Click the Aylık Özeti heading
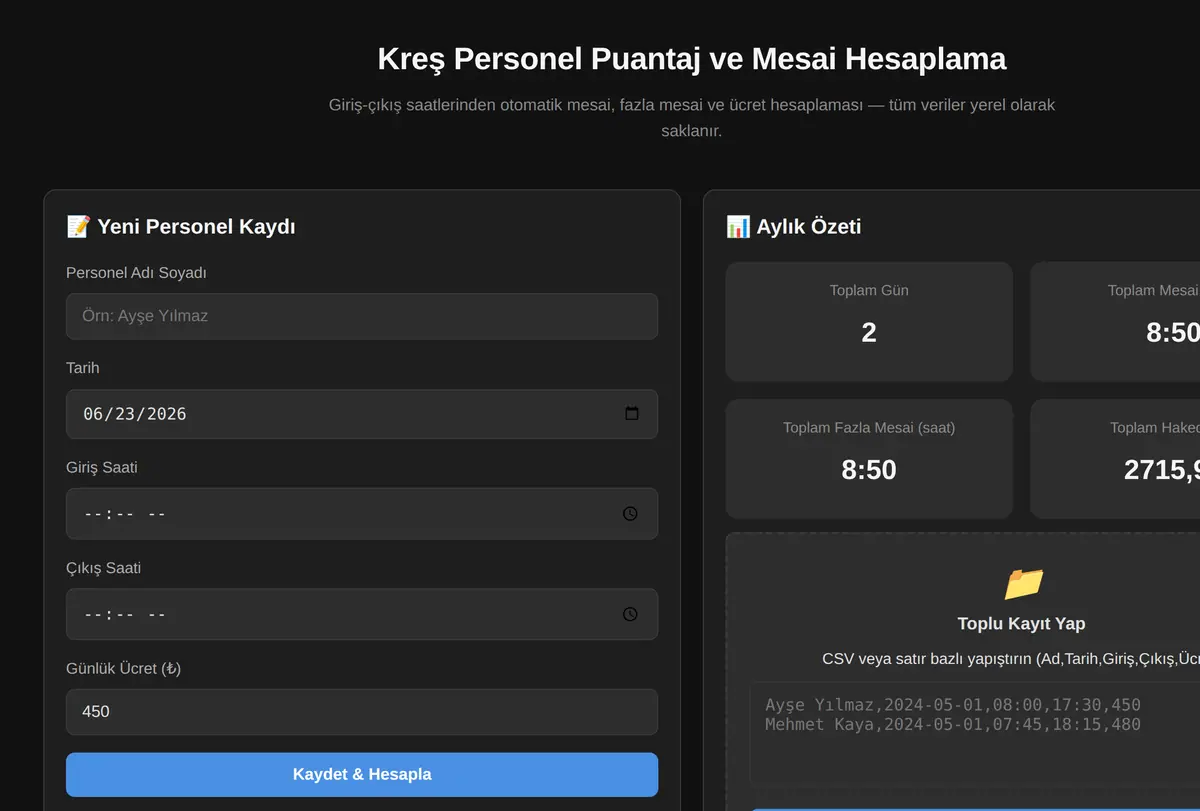 pyautogui.click(x=809, y=227)
